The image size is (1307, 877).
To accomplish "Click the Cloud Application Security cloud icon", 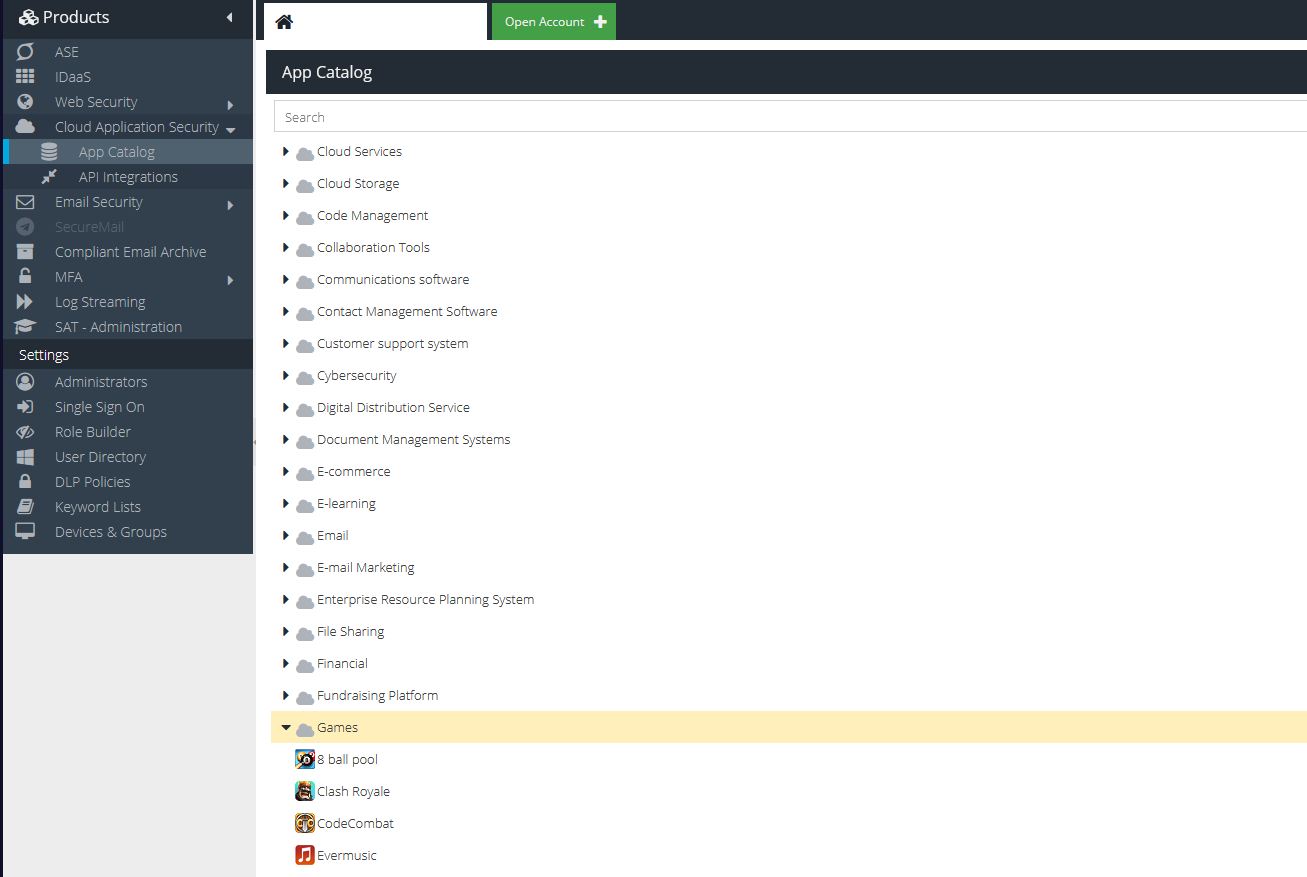I will pos(25,127).
